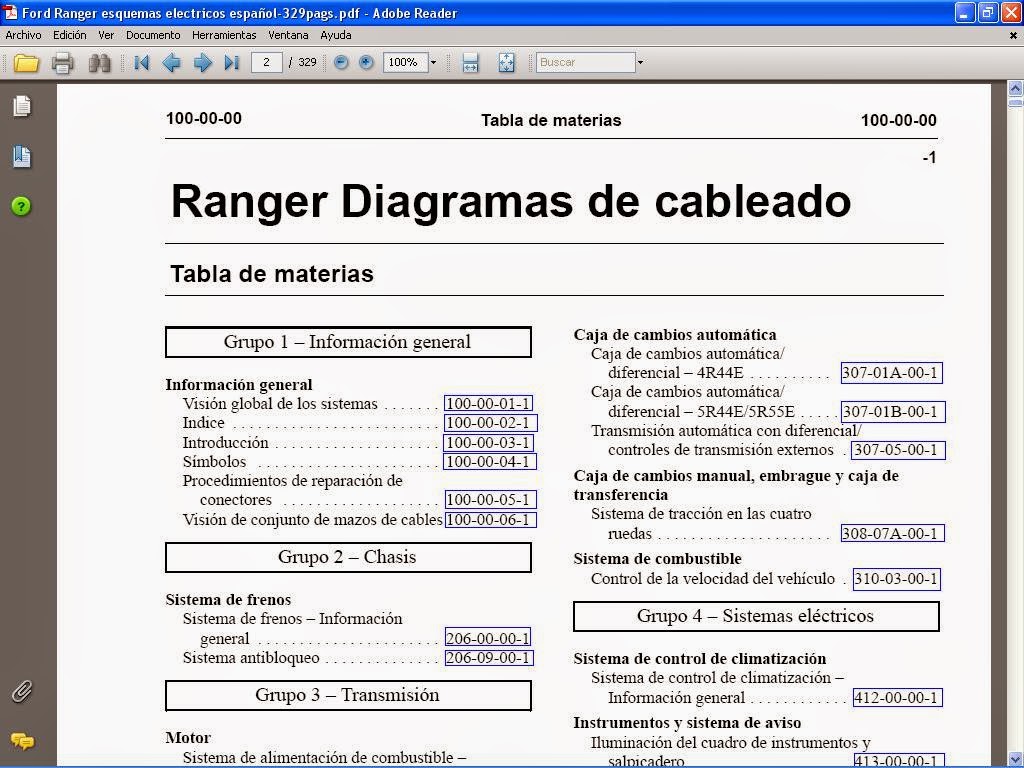Screen dimensions: 1024x768
Task: Click bold text Instrumentos y sistema de aviso
Action: click(687, 722)
